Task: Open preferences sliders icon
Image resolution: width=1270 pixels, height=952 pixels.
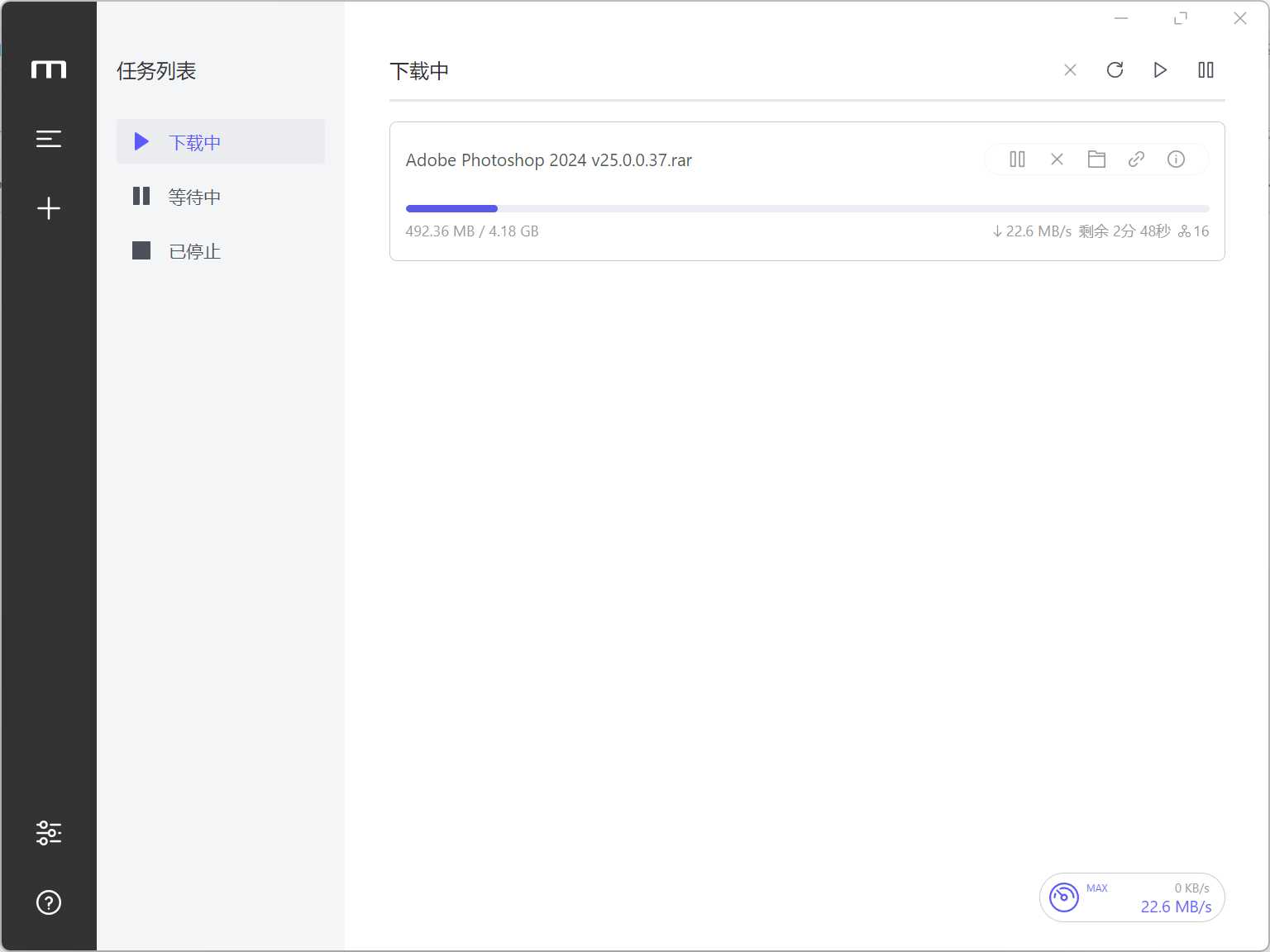Action: [x=49, y=833]
